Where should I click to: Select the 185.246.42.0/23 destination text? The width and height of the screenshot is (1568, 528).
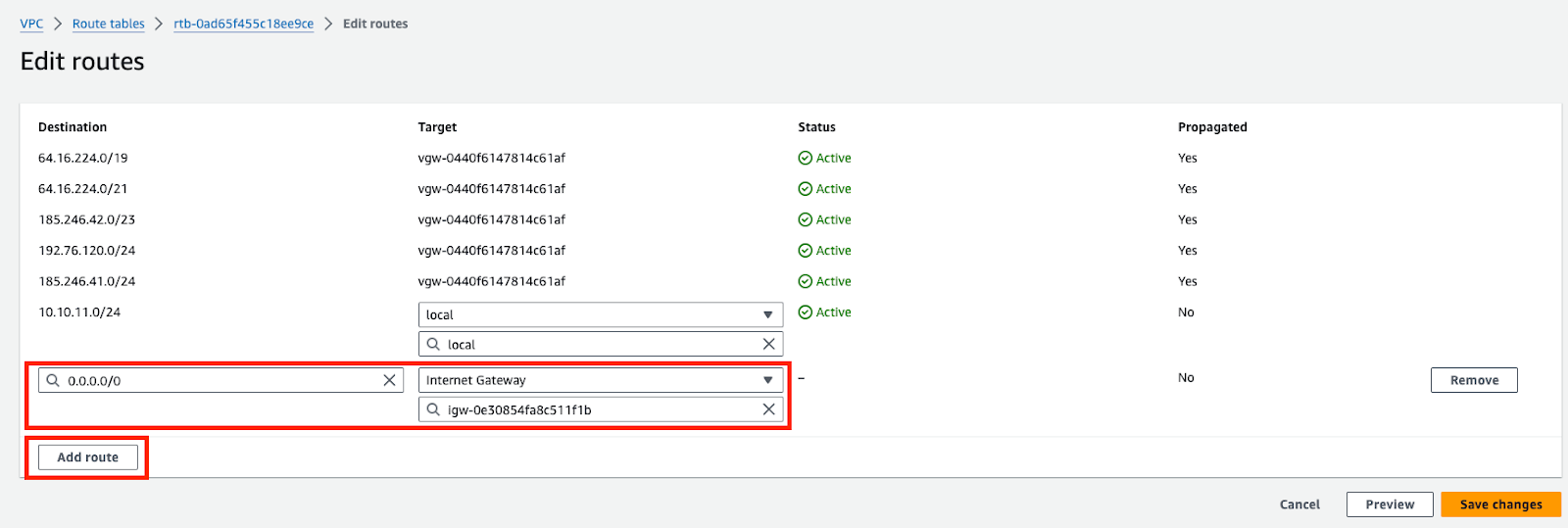point(86,219)
